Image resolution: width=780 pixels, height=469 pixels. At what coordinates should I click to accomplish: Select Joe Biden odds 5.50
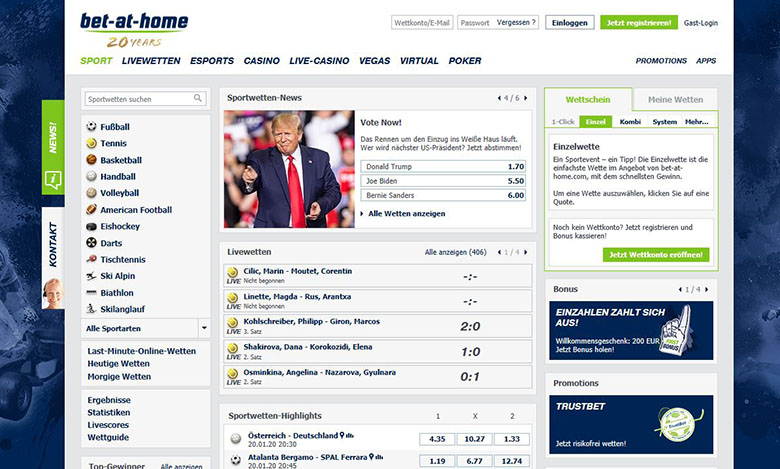pos(443,181)
